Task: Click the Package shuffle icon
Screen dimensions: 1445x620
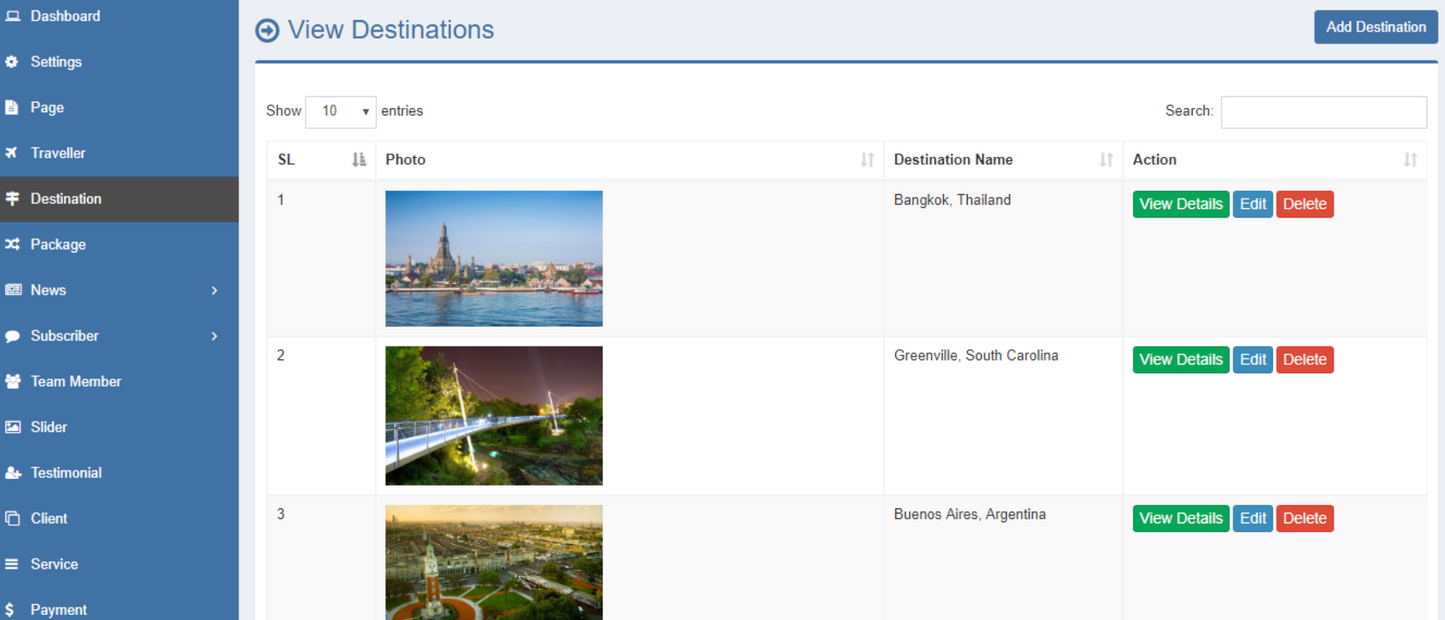Action: [x=12, y=244]
